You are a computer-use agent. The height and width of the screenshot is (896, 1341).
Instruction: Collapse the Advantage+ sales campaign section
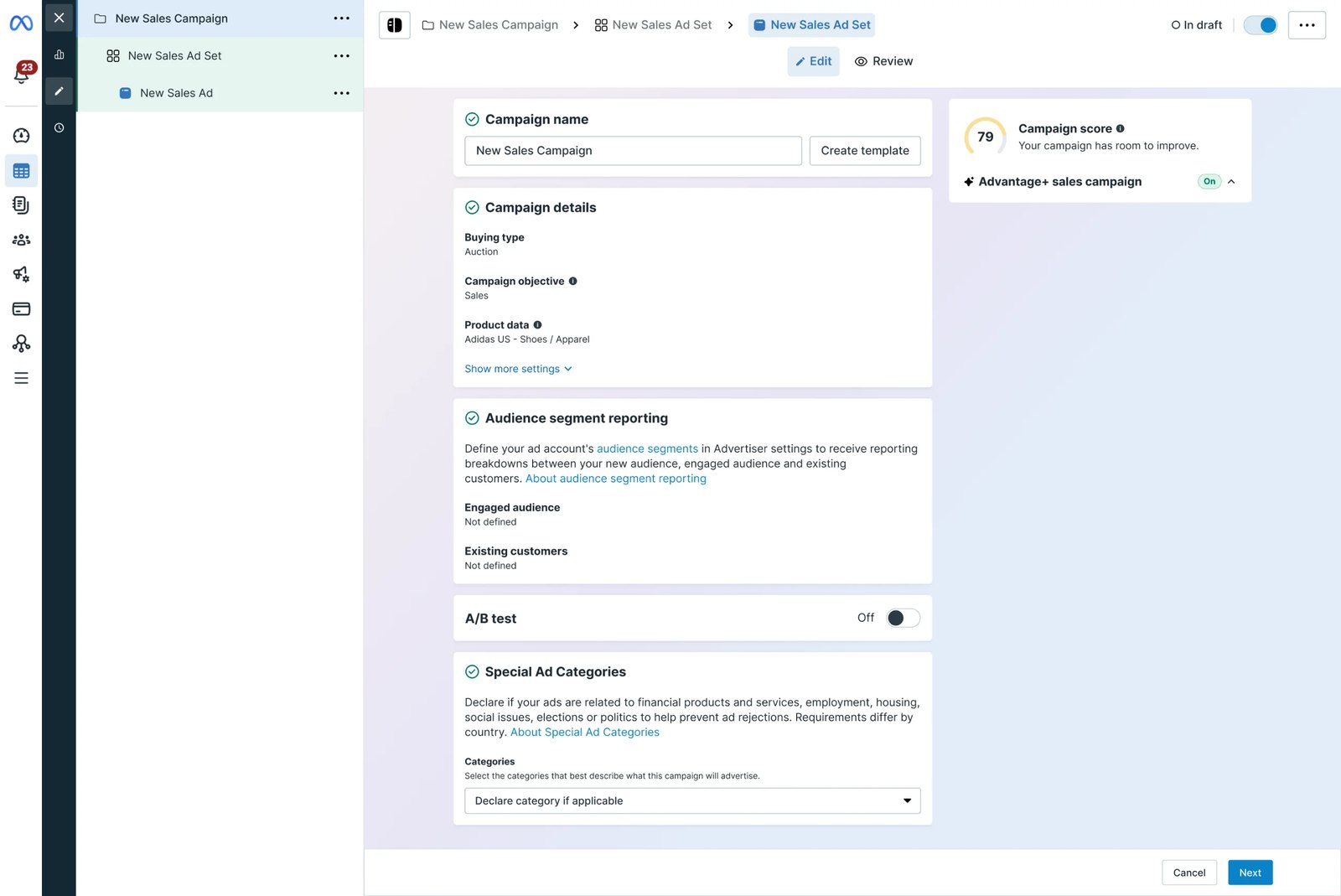[x=1231, y=182]
